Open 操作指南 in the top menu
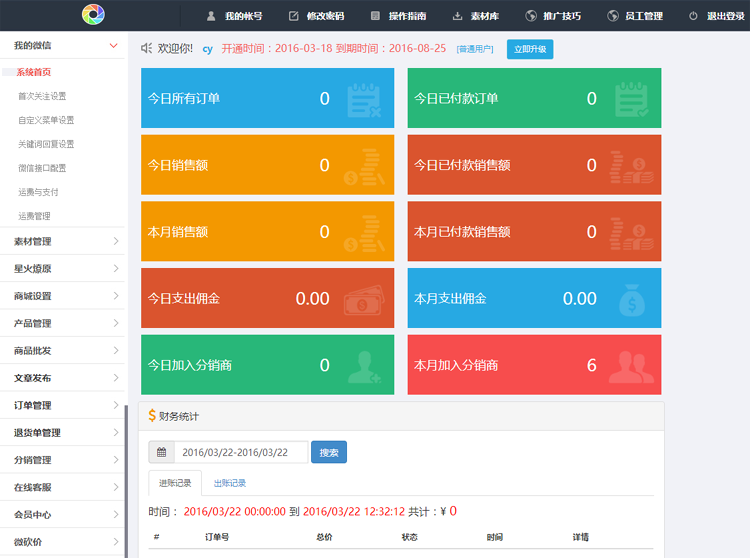750x558 pixels. coord(396,16)
